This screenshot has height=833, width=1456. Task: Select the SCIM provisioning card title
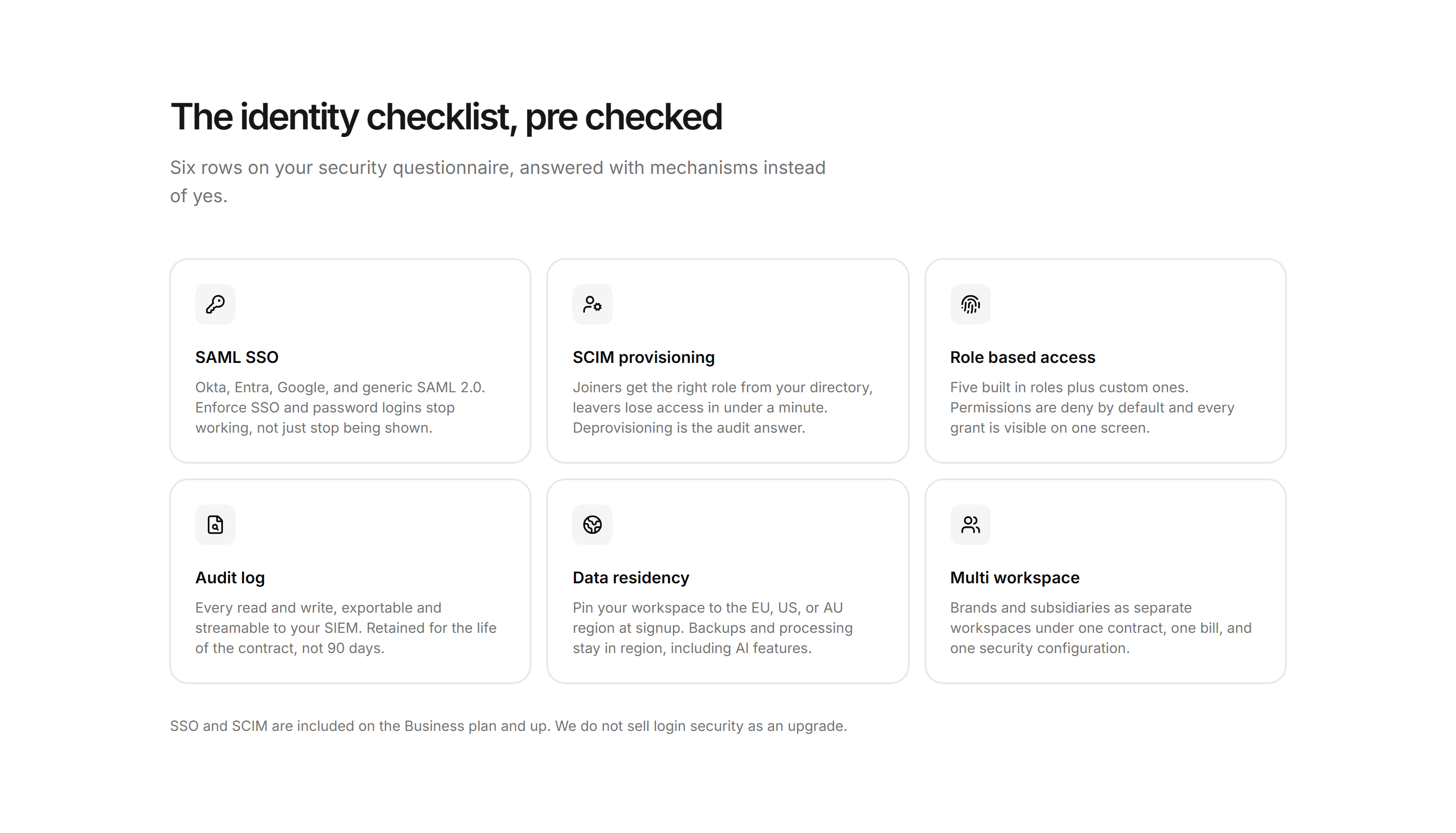click(644, 357)
